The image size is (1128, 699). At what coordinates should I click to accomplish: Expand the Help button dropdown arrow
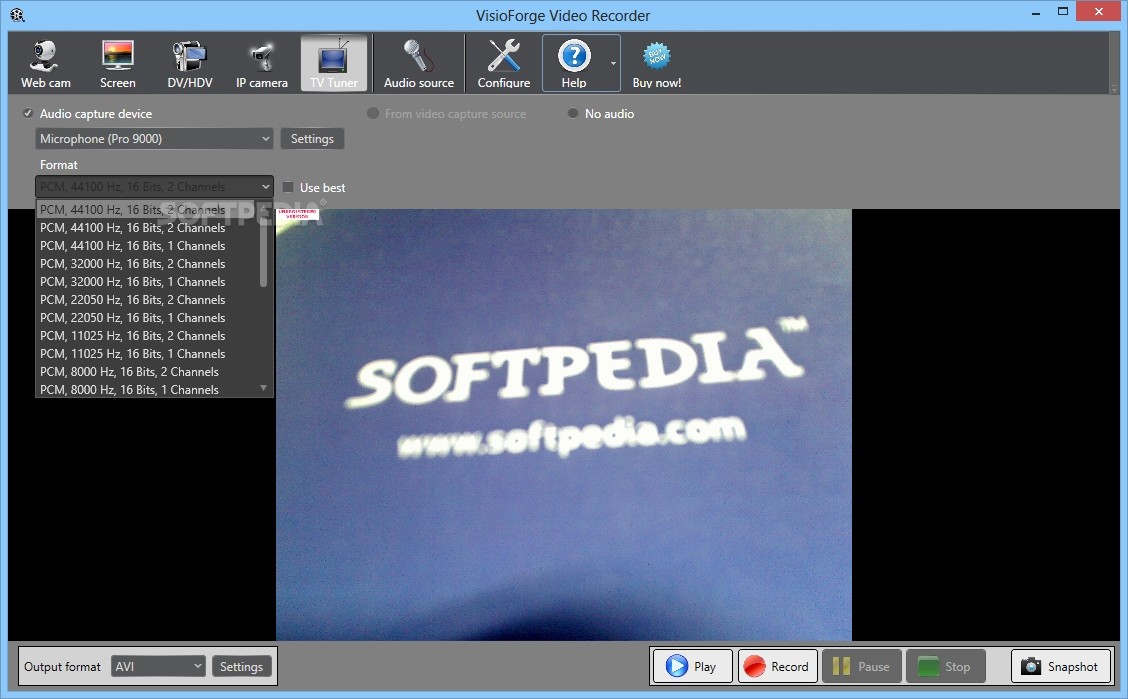(x=613, y=64)
